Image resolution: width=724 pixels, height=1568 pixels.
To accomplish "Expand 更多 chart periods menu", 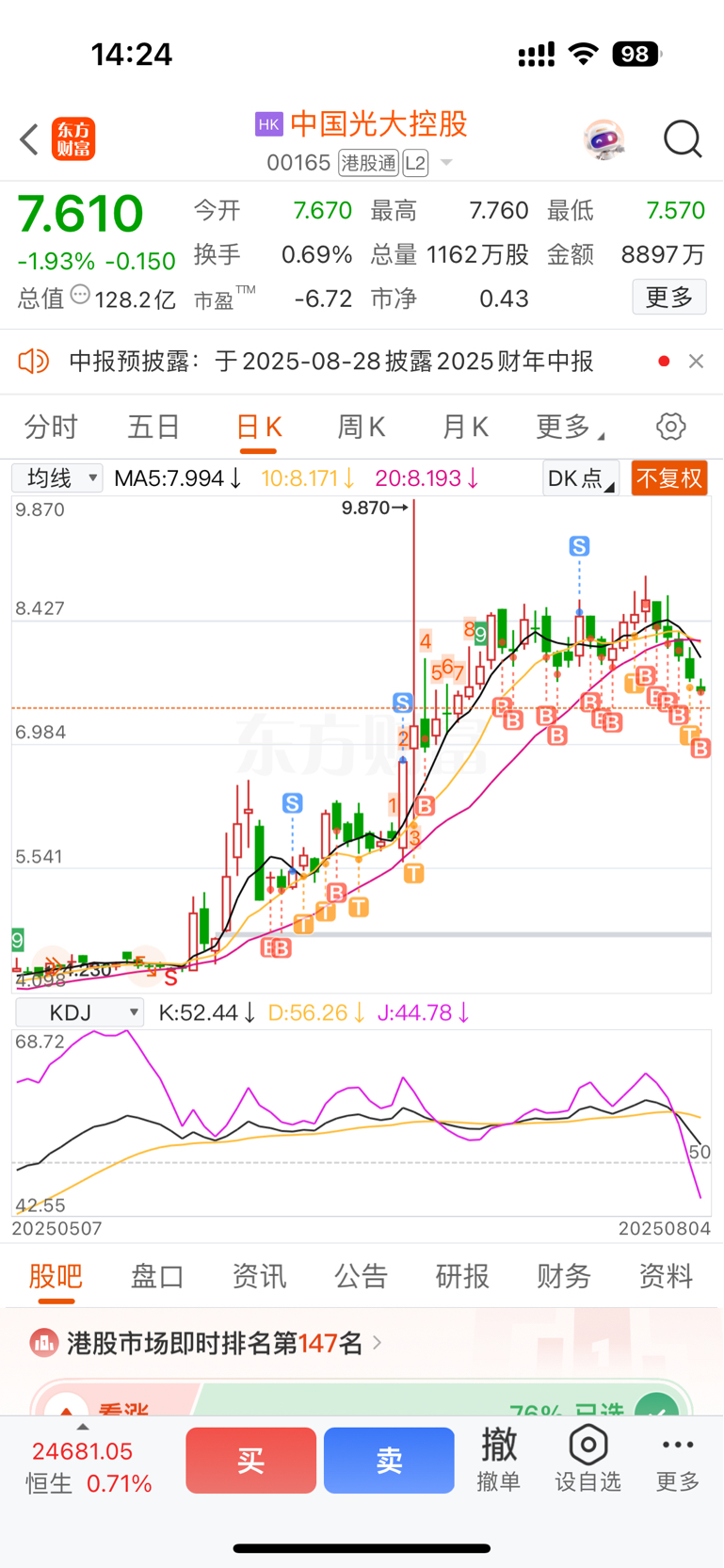I will coord(569,428).
